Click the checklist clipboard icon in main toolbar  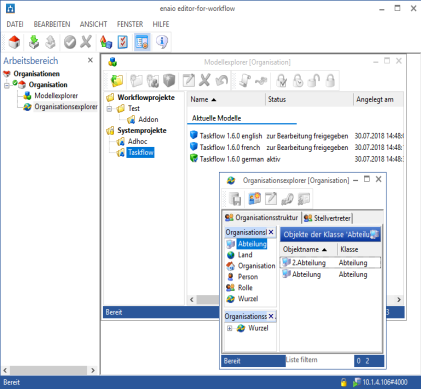point(123,42)
